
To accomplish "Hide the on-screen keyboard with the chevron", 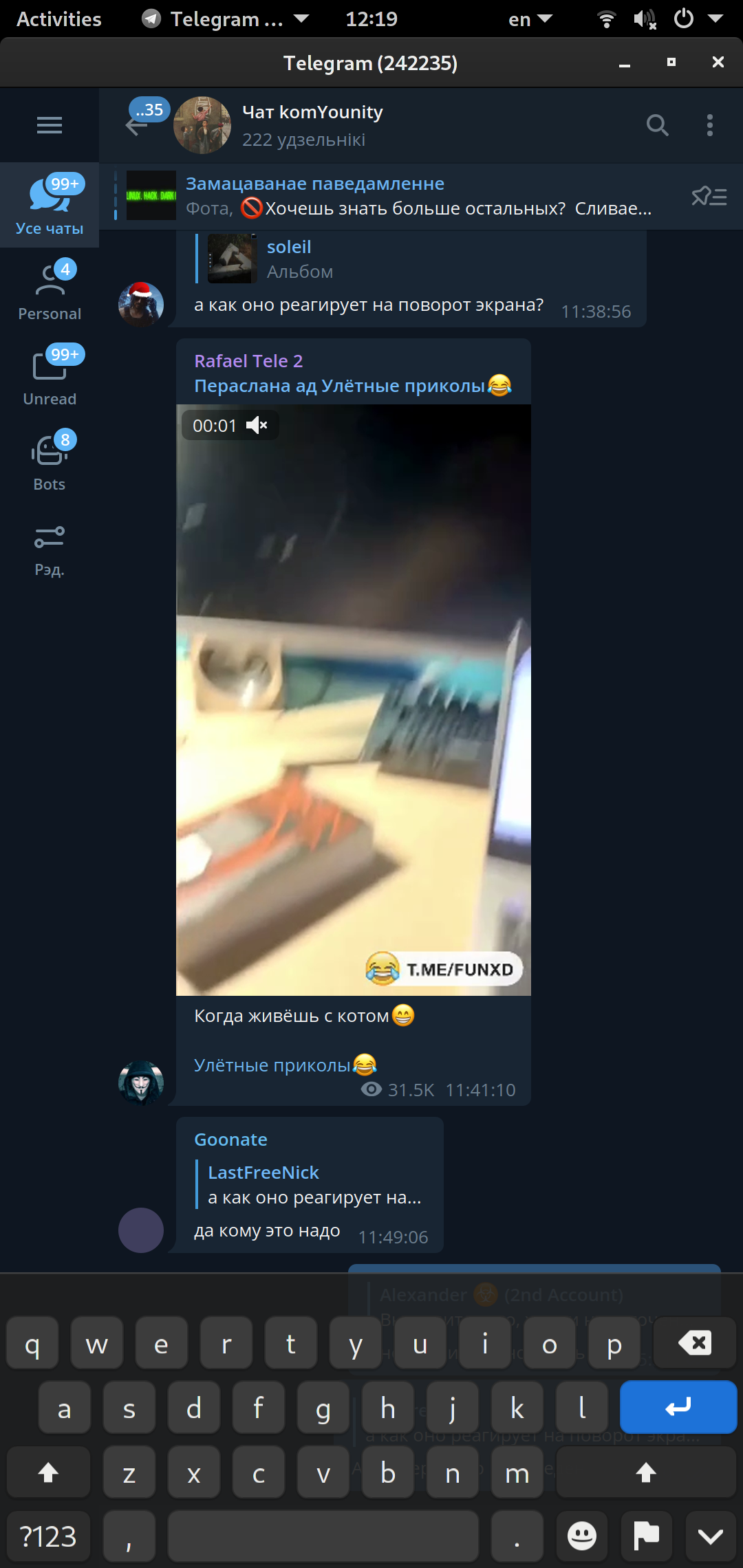I will (711, 1536).
